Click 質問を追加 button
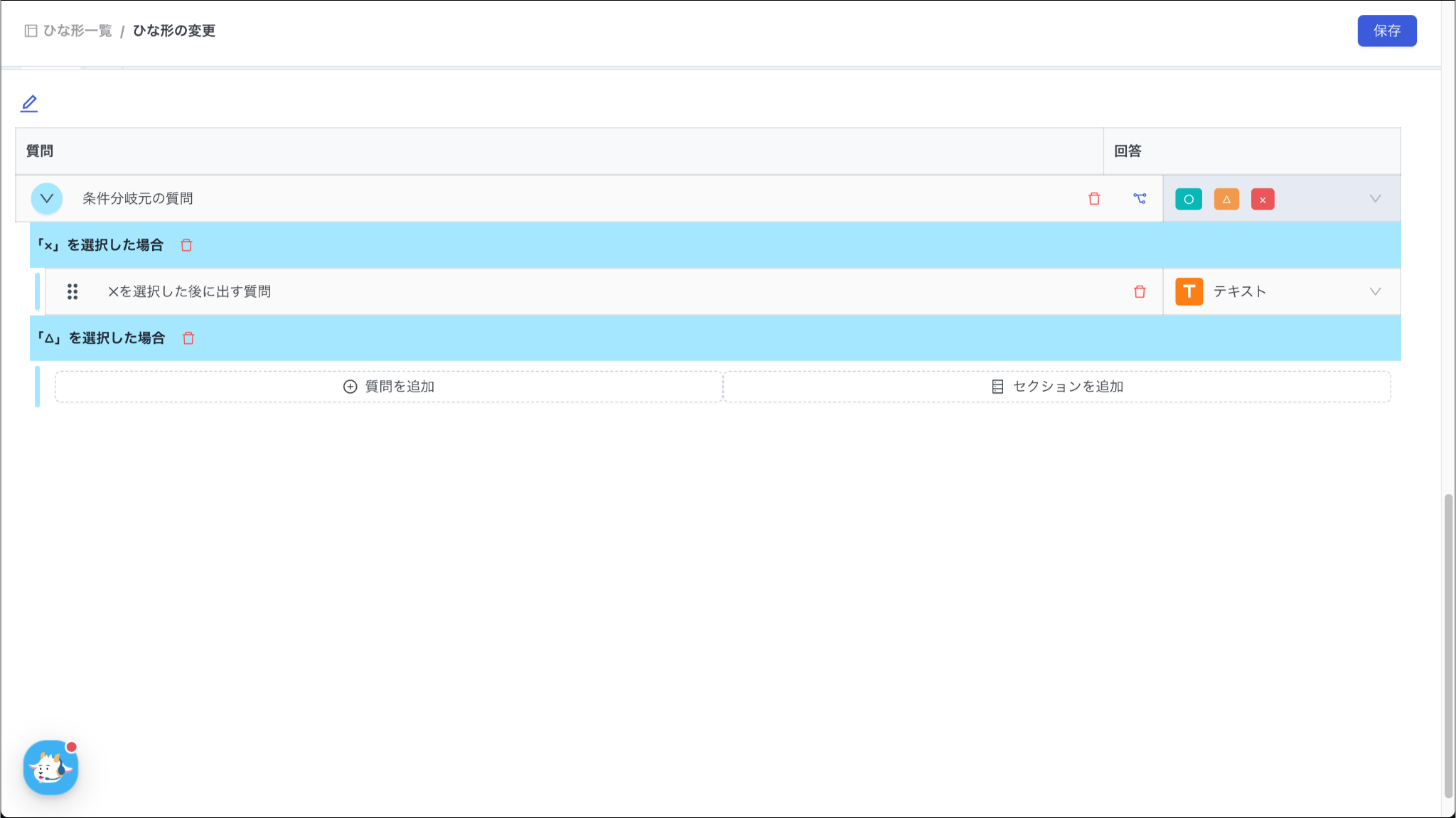Image resolution: width=1456 pixels, height=818 pixels. coord(389,387)
